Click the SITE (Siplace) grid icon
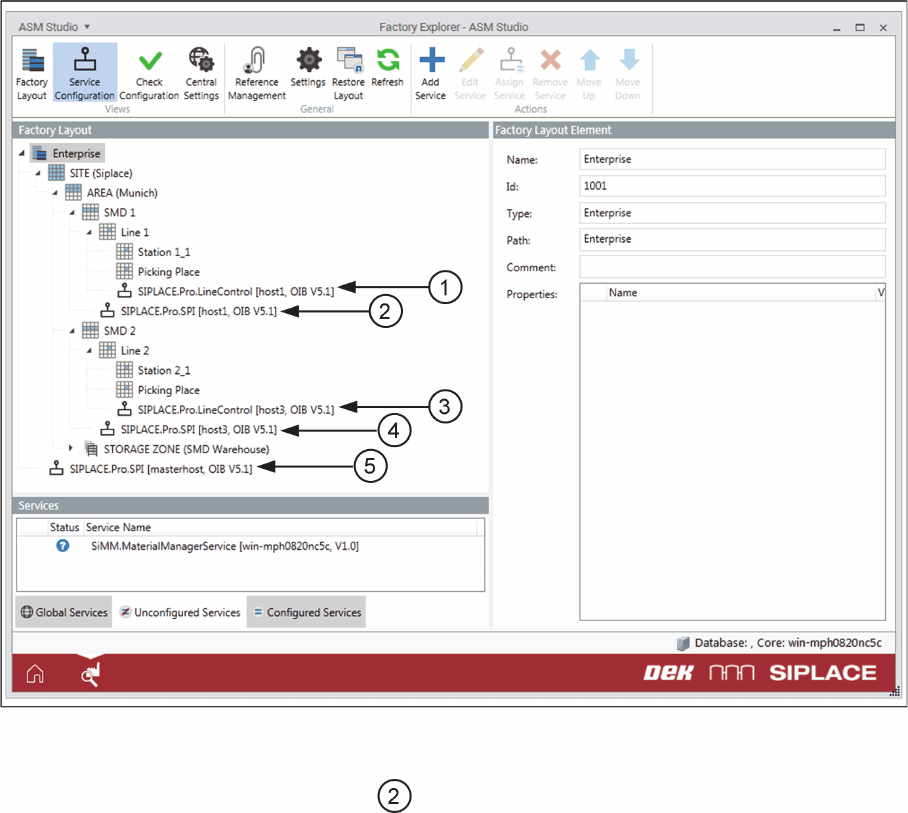The image size is (908, 813). tap(56, 173)
